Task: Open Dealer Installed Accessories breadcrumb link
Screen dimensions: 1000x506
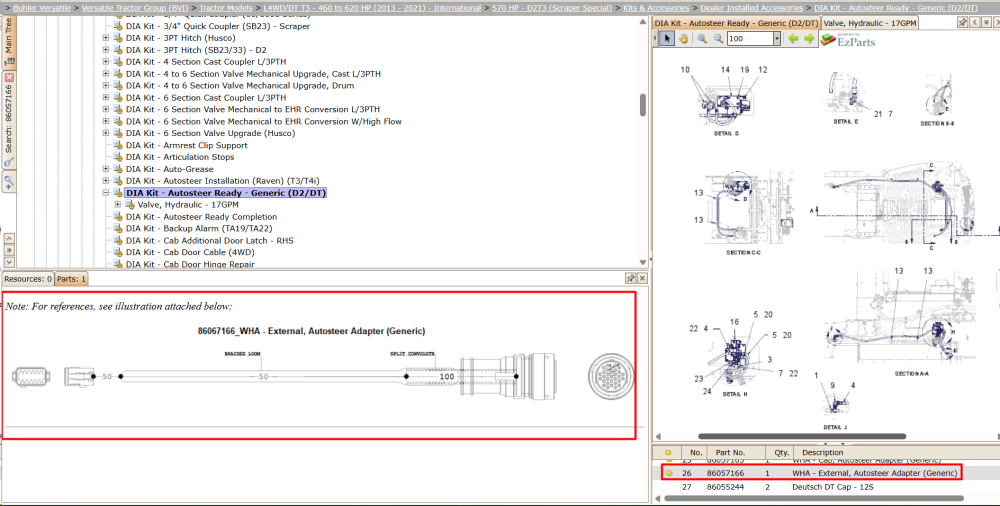Action: tap(751, 8)
